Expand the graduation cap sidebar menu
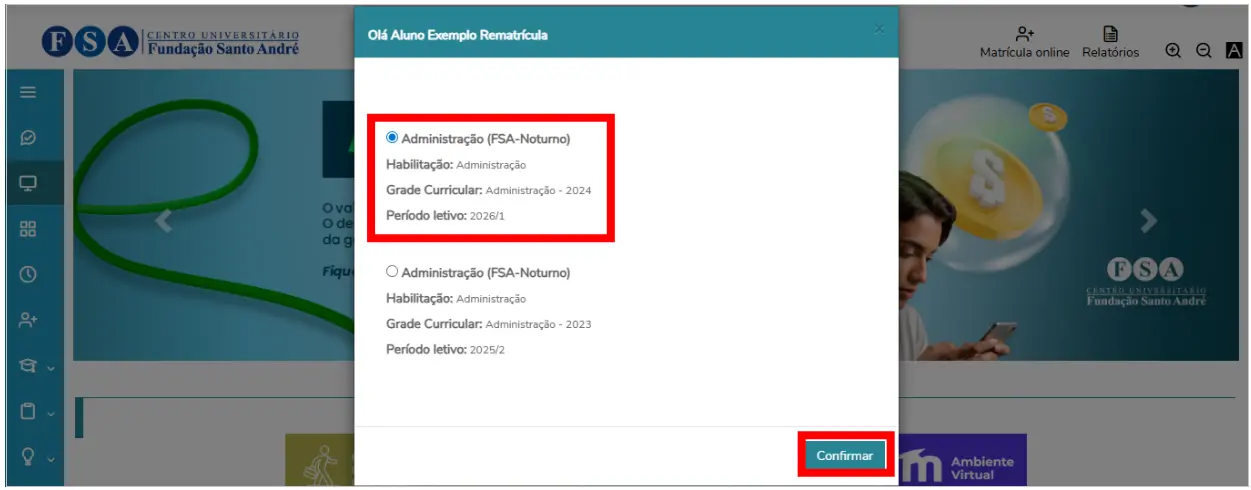Viewport: 1251px width, 490px height. click(x=35, y=366)
